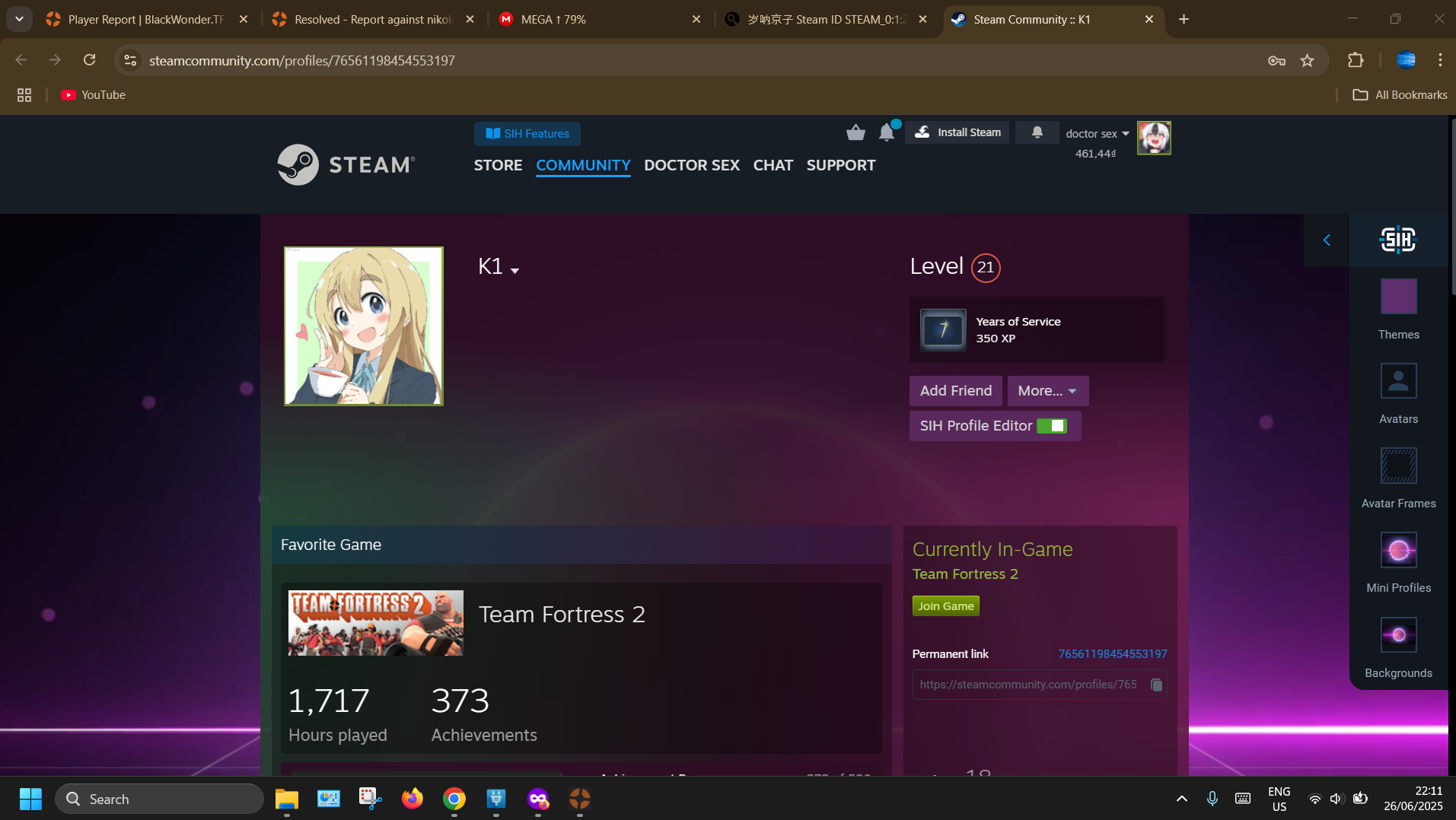
Task: Open the YouTube bookmark
Action: tap(93, 95)
